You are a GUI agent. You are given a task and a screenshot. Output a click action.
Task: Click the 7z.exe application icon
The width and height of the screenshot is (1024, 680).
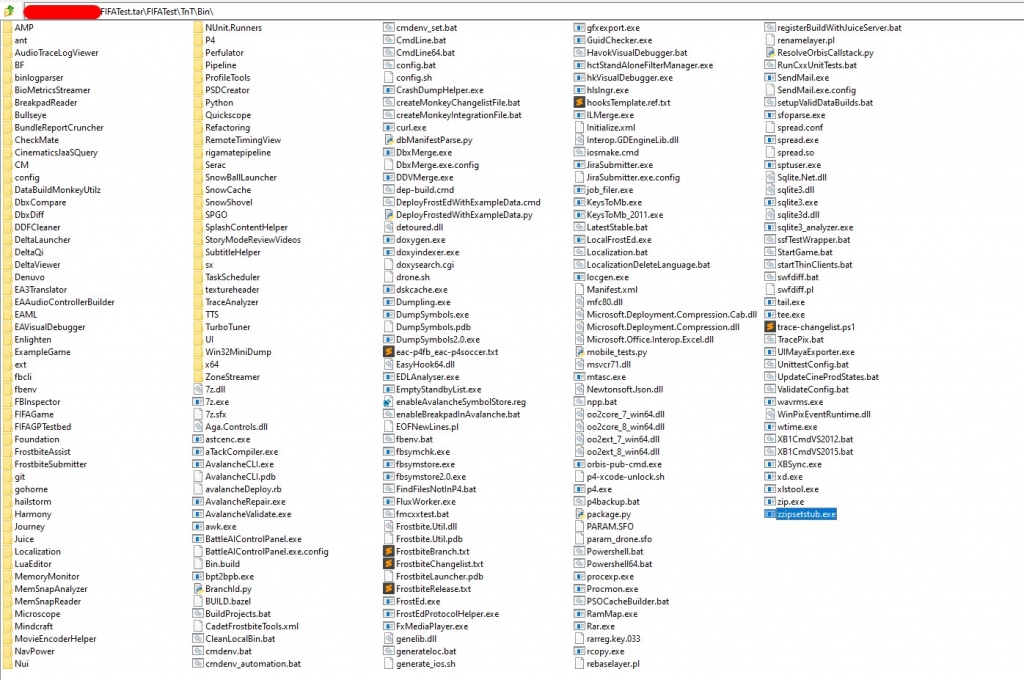click(197, 402)
